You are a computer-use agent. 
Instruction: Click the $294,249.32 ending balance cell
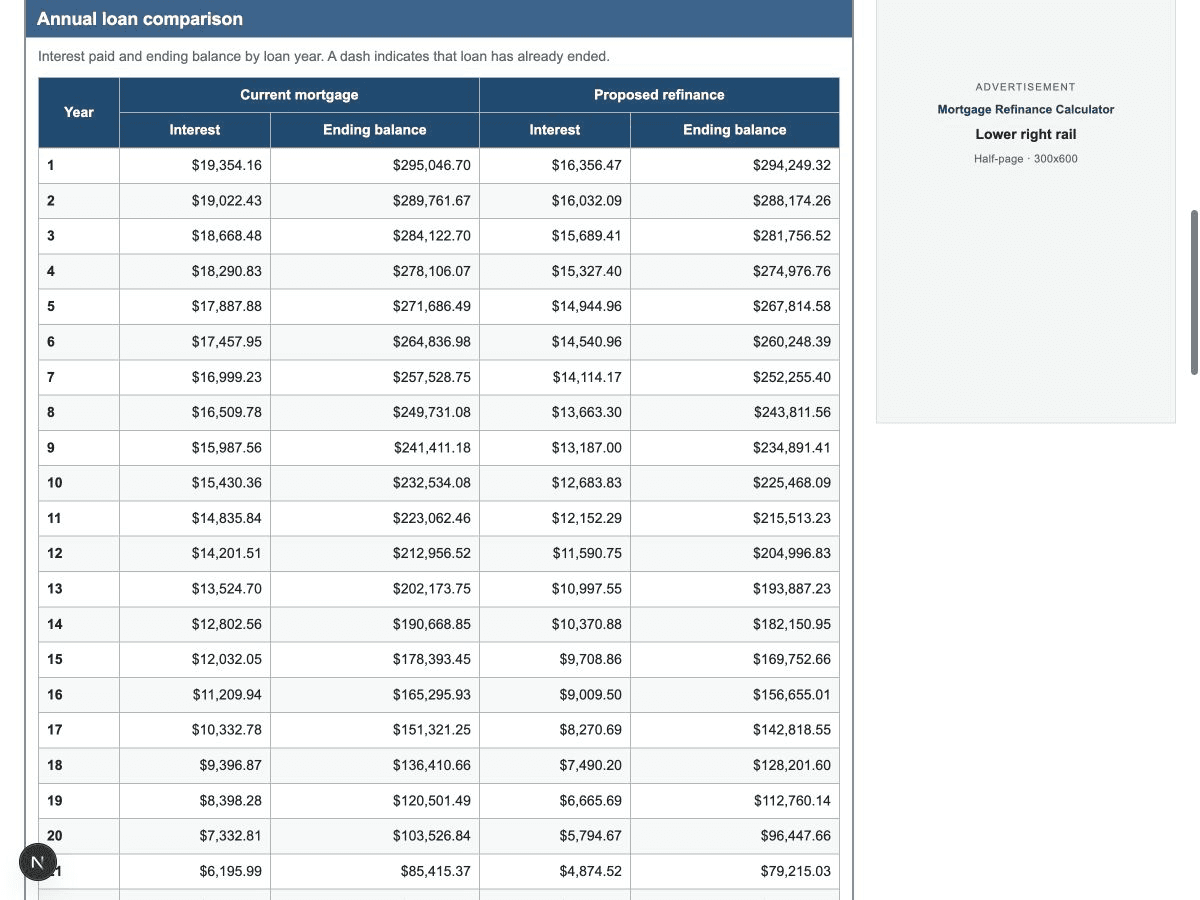735,166
